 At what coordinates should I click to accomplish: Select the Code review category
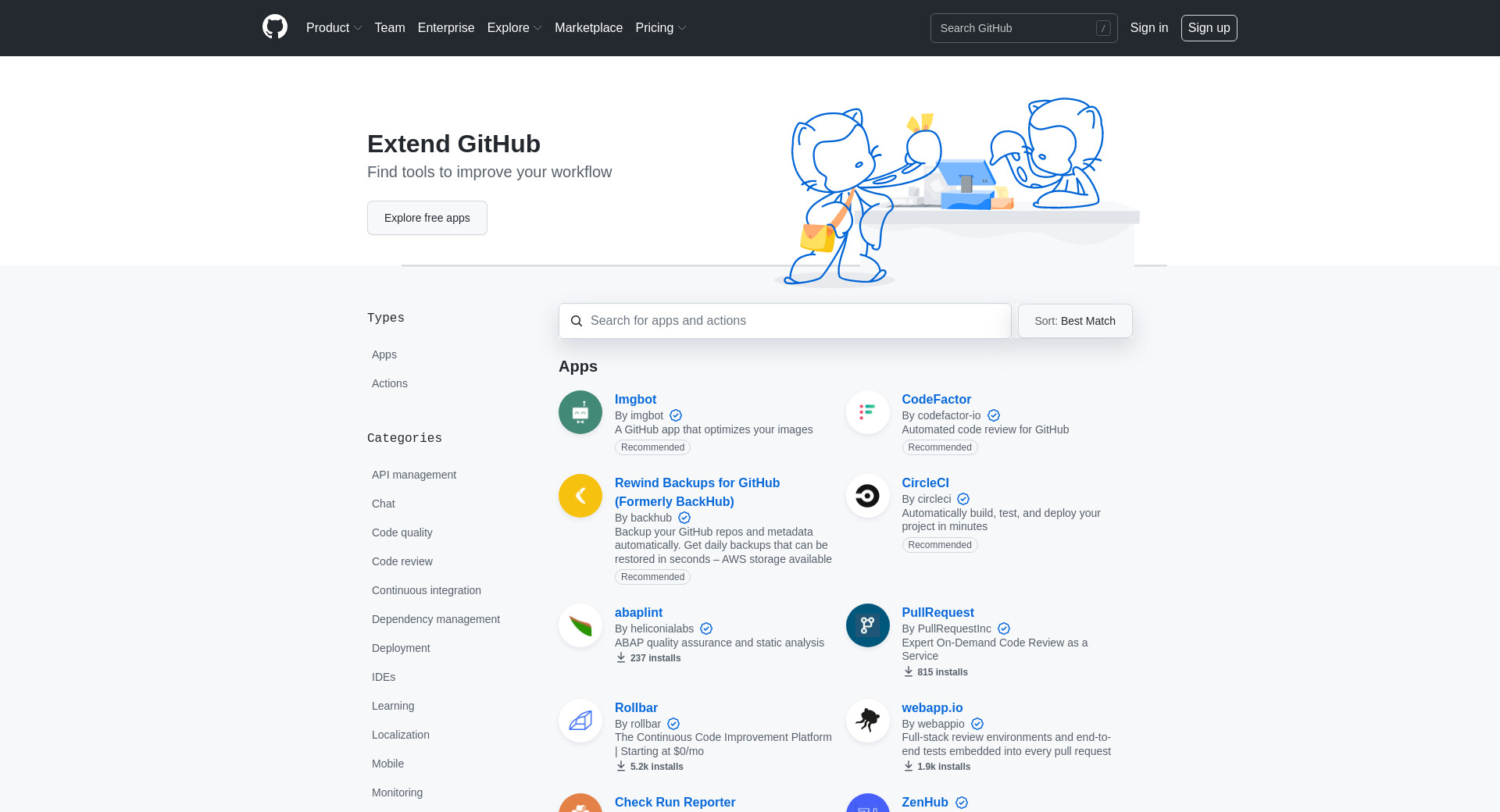402,561
